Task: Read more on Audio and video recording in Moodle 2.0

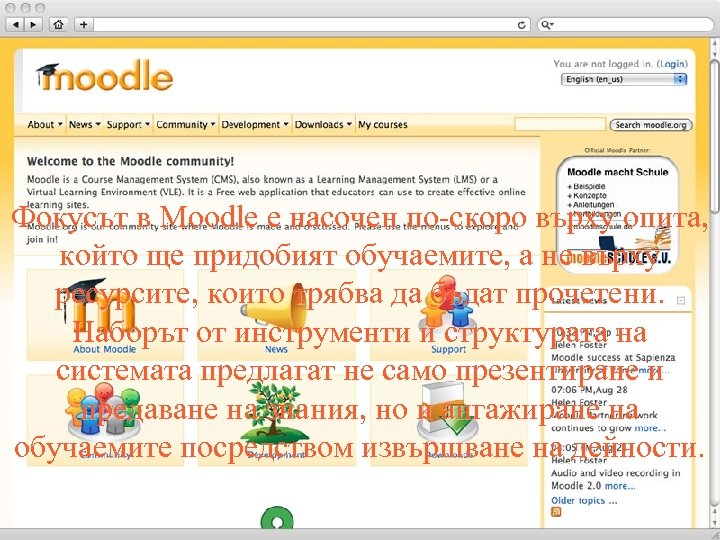Action: [x=620, y=486]
